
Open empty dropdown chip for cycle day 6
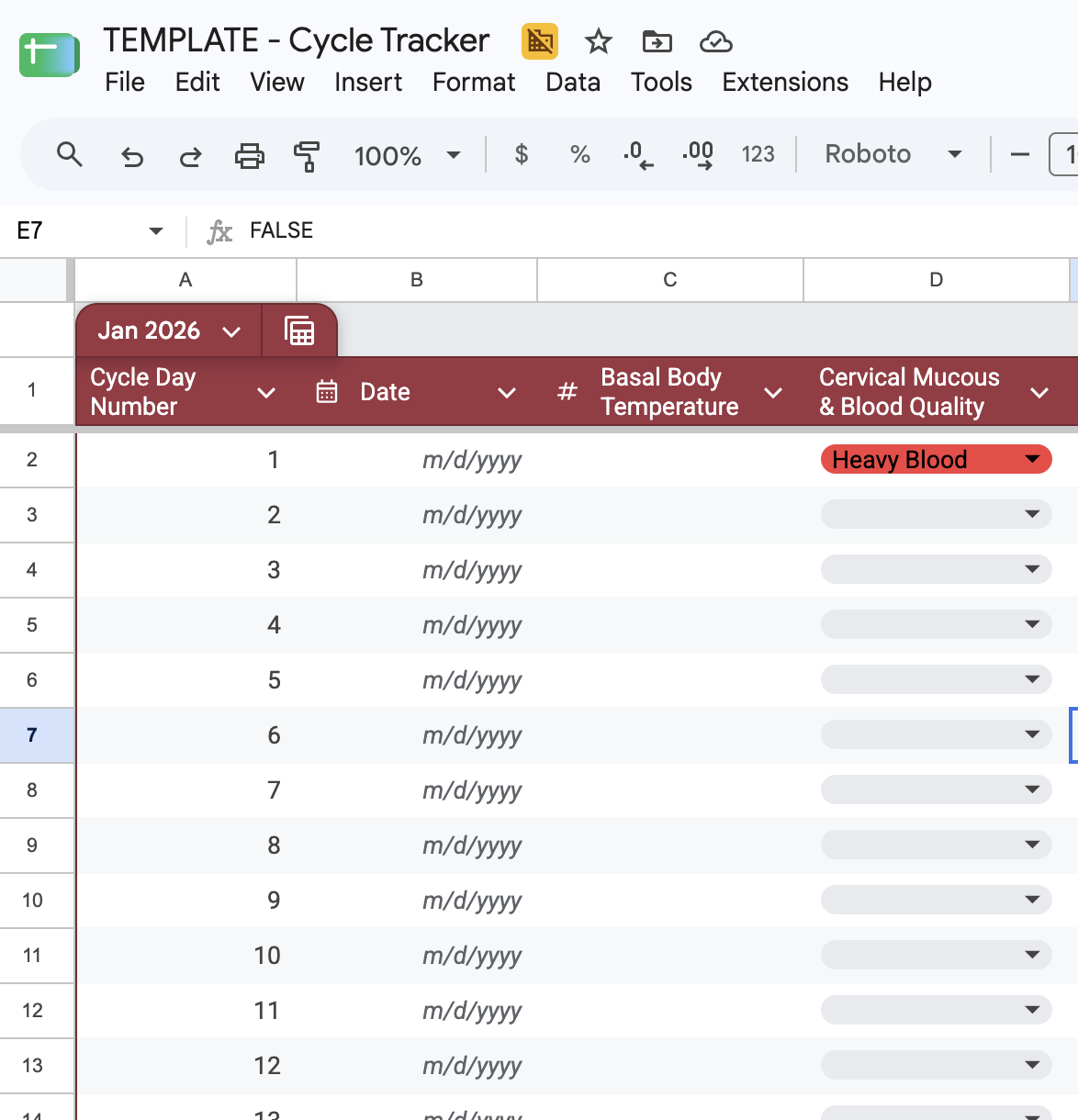click(937, 734)
